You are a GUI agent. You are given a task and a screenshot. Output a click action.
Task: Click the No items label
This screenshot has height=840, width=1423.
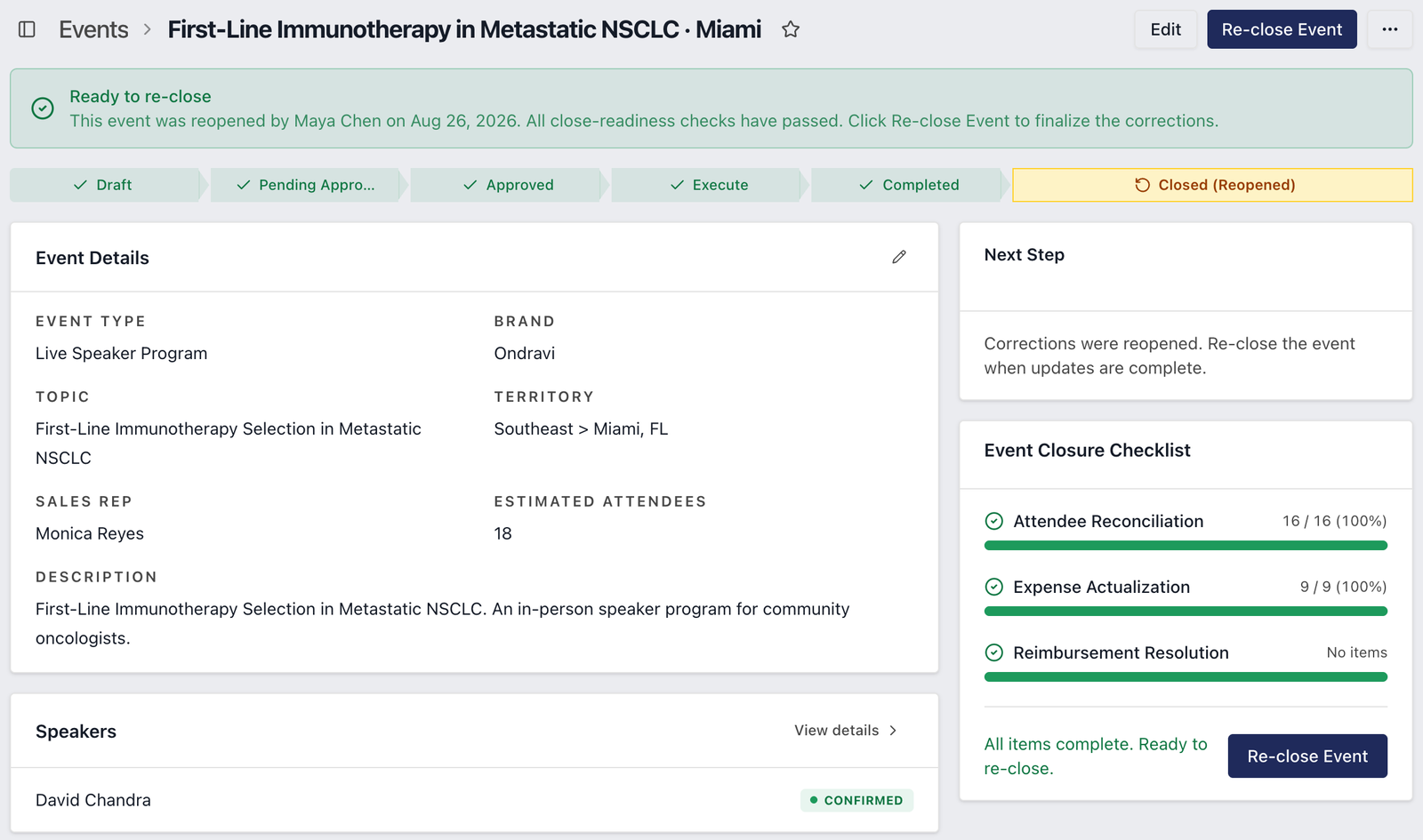click(x=1356, y=652)
